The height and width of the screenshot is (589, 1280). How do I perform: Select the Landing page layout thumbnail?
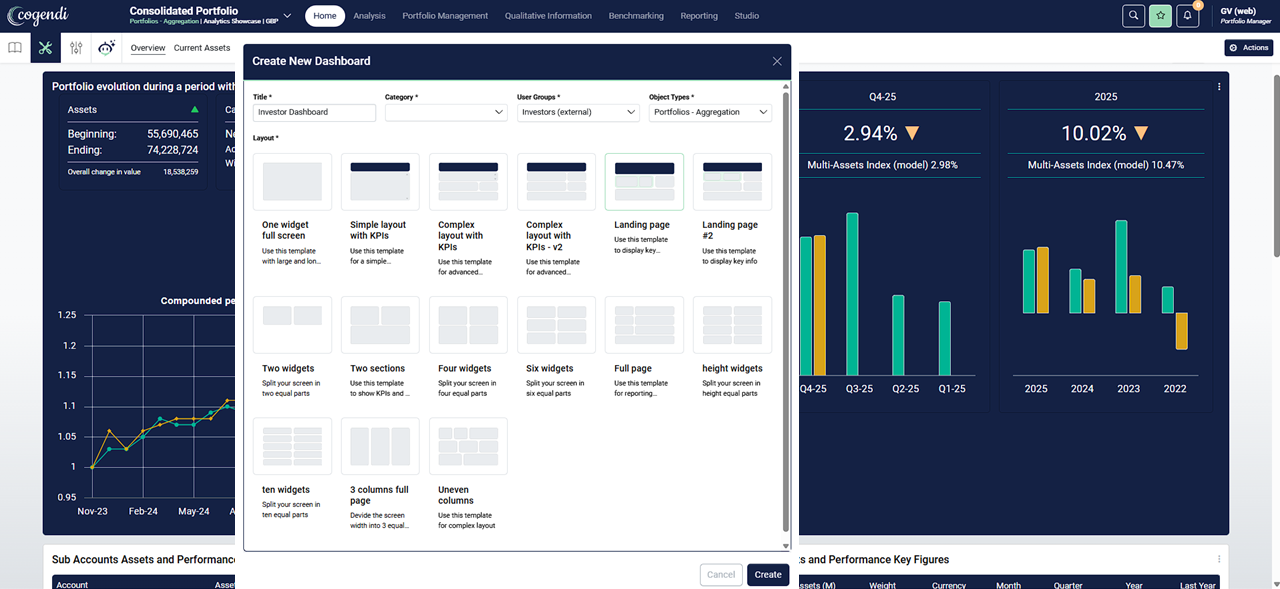tap(644, 182)
